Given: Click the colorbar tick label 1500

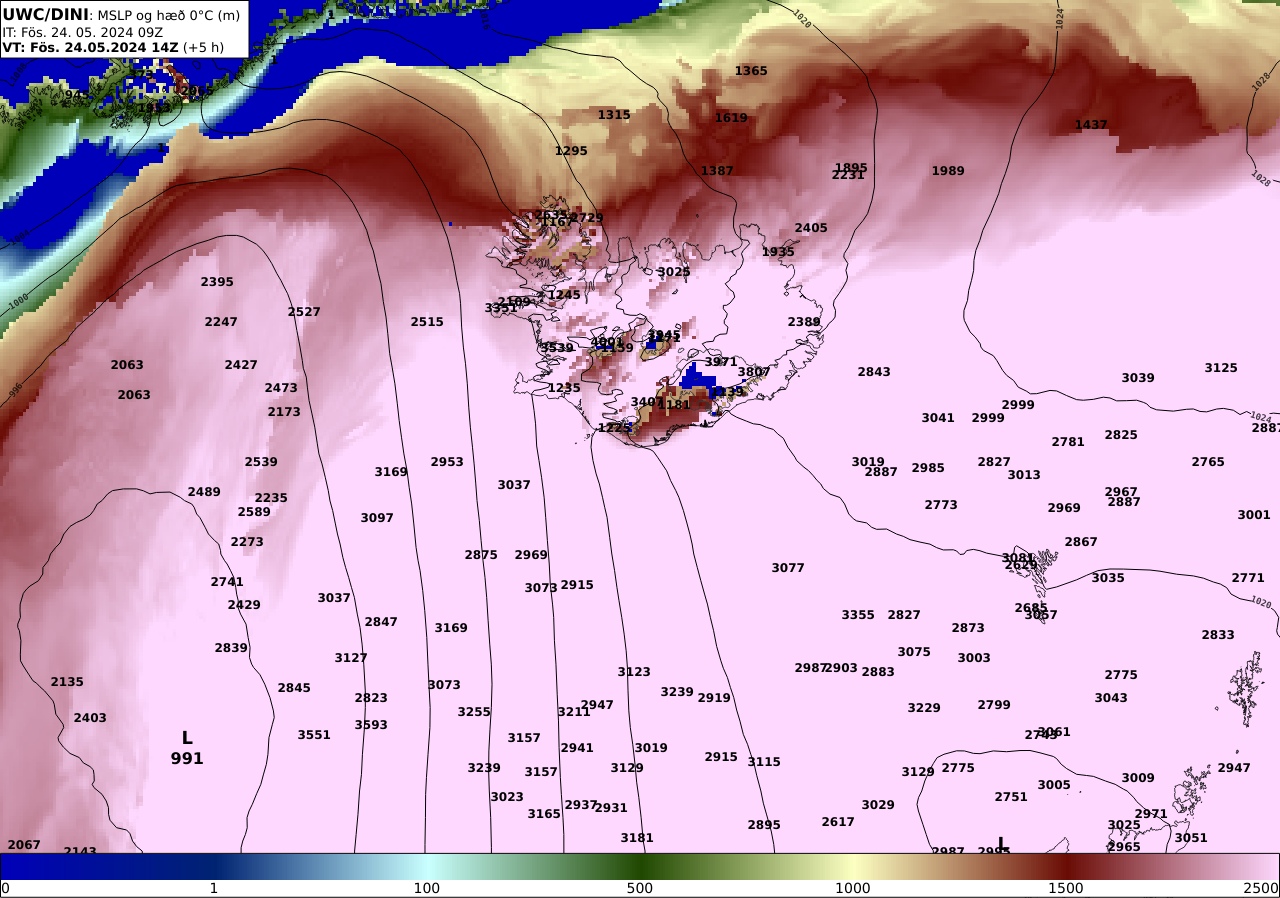Looking at the screenshot, I should [1066, 888].
